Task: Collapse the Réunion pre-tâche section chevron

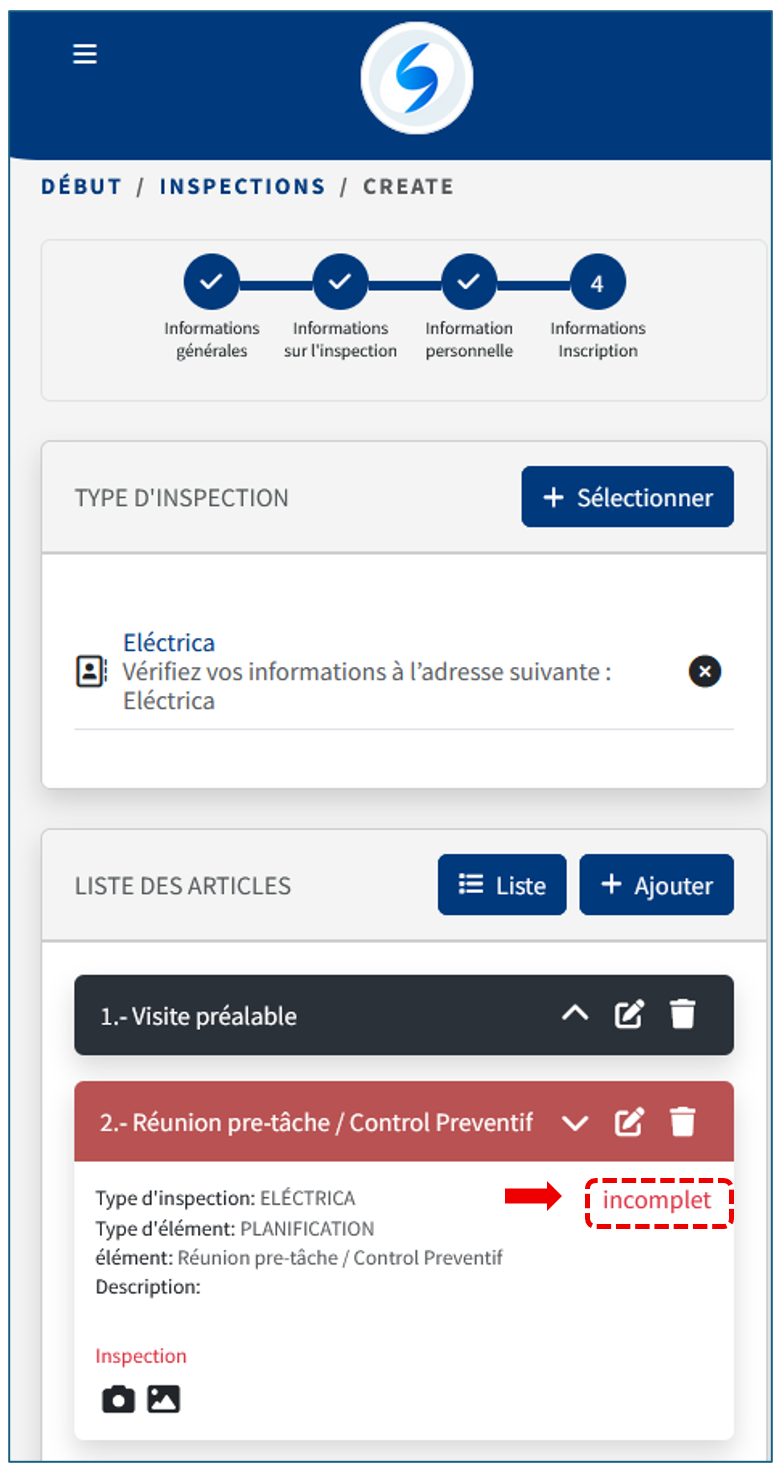Action: (x=575, y=1122)
